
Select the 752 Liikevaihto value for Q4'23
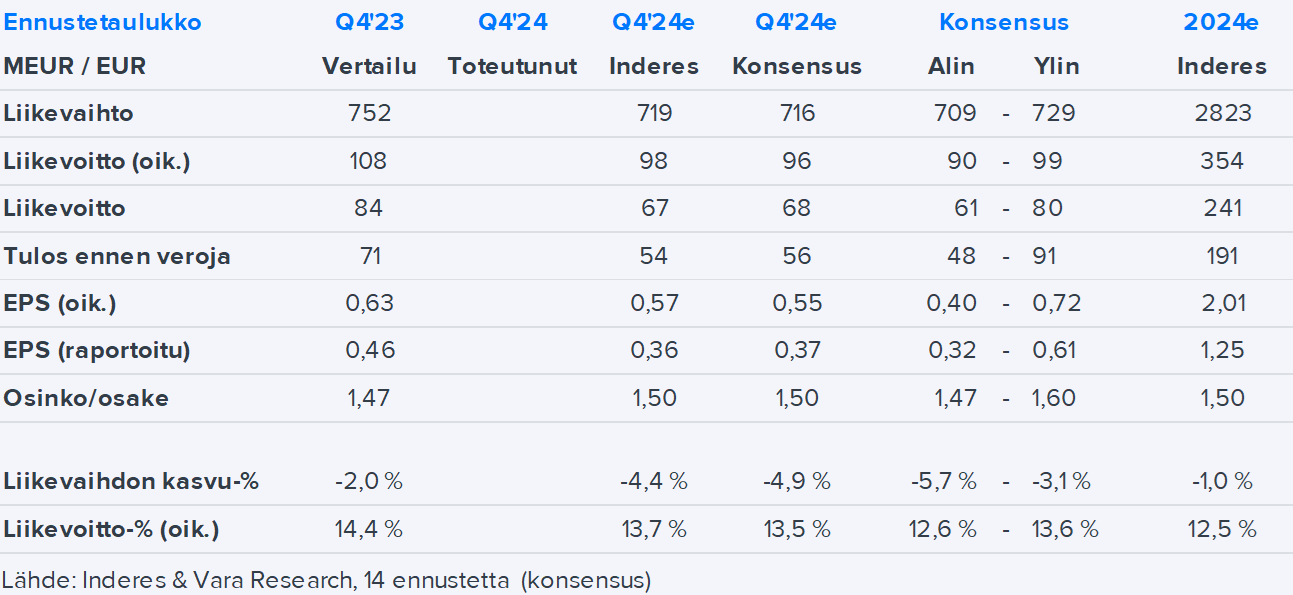369,113
